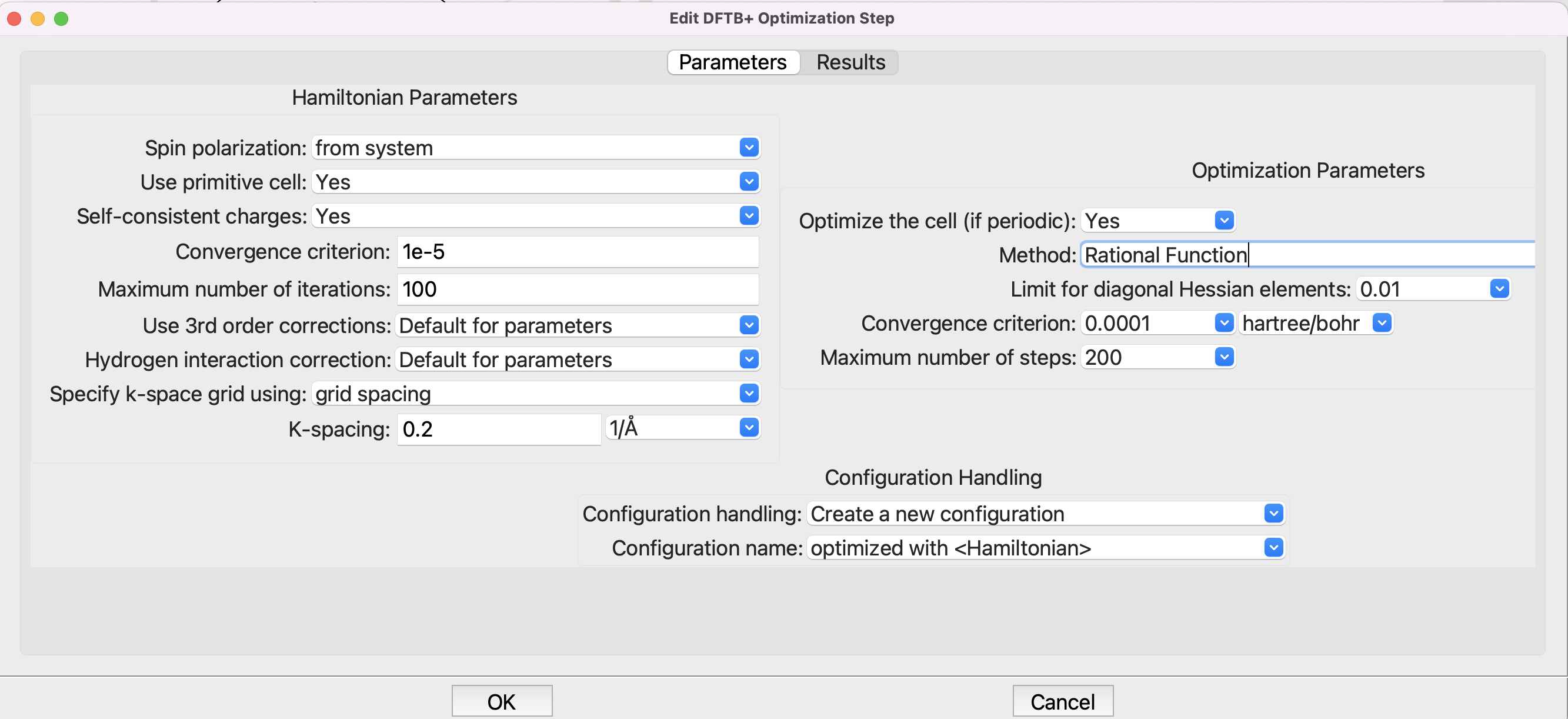Open the Use primitive cell dropdown
Viewport: 1568px width, 719px height.
(536, 182)
